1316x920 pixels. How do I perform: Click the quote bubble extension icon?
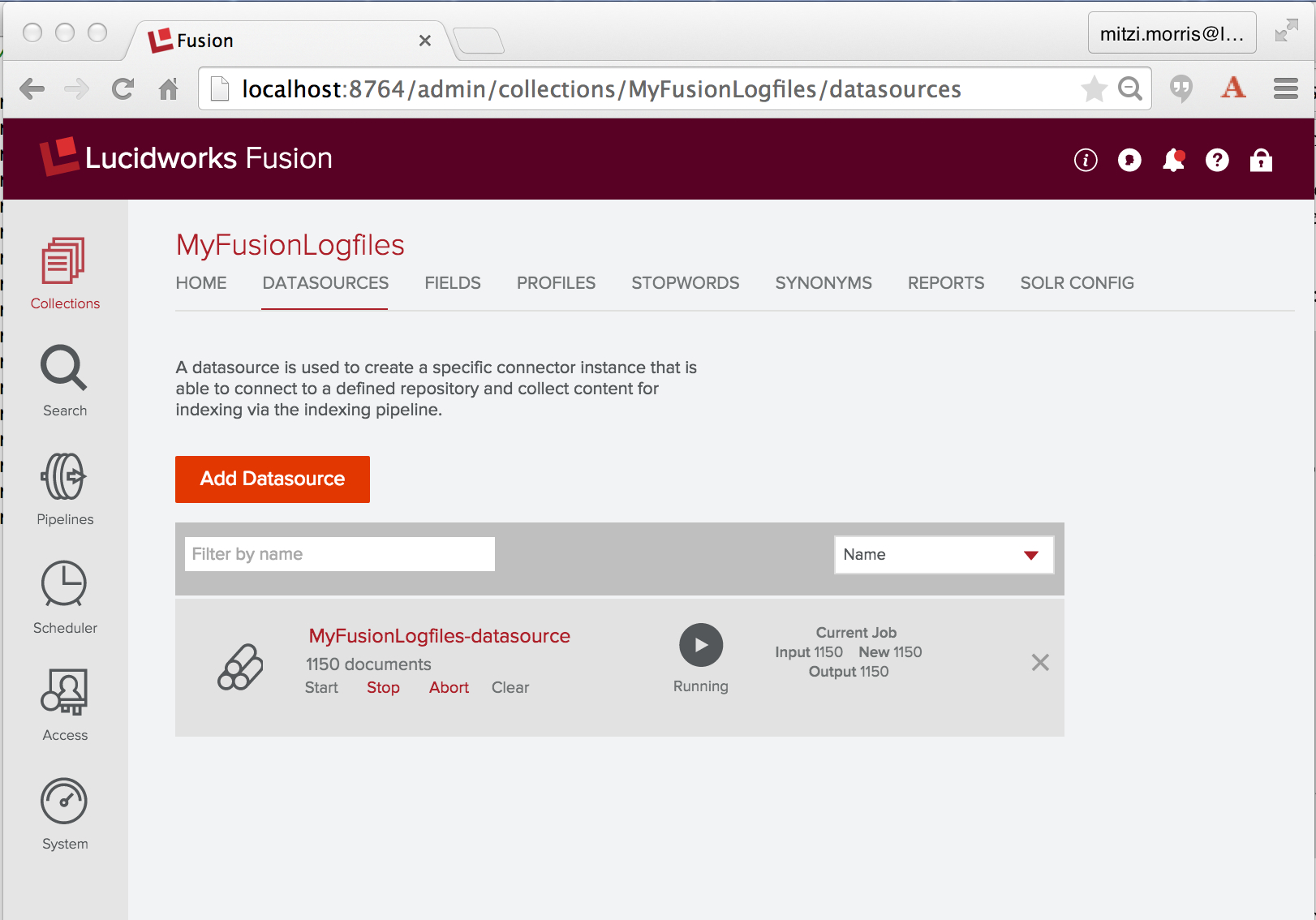click(1181, 88)
